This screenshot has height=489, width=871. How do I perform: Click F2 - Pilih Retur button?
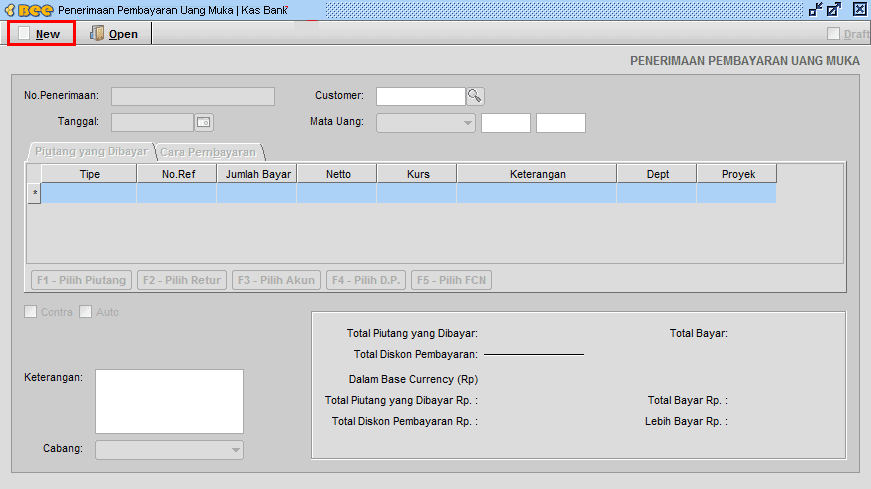coord(182,280)
